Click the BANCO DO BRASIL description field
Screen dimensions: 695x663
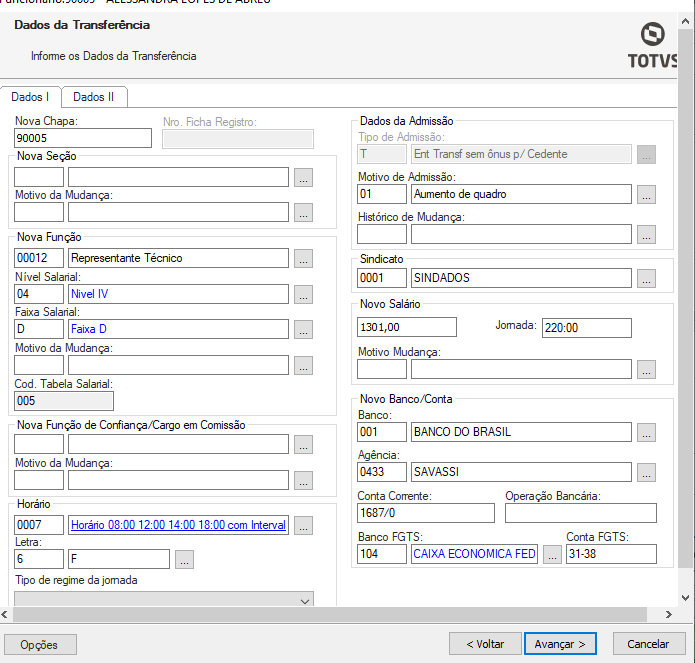pos(521,432)
